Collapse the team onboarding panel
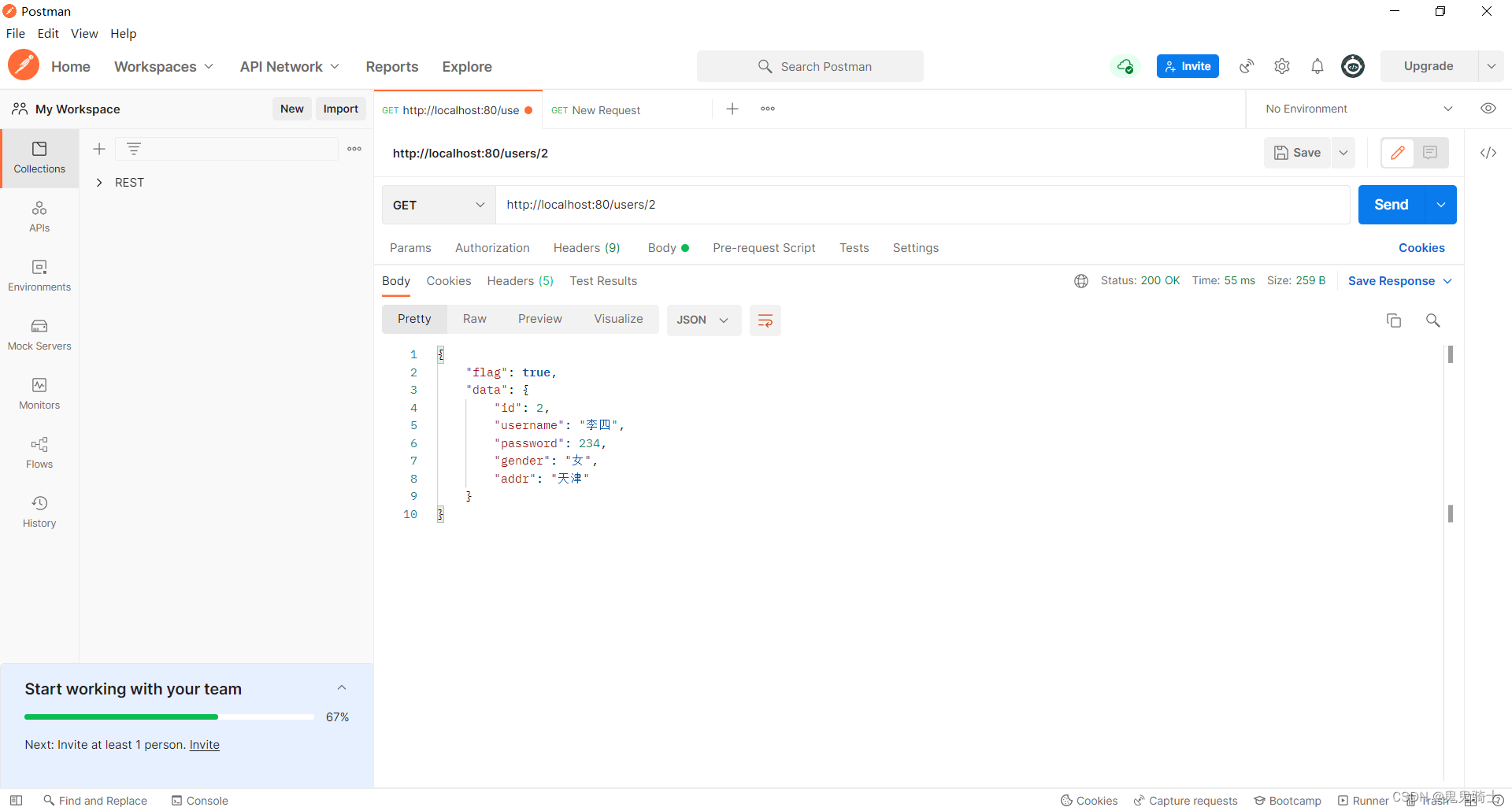Image resolution: width=1512 pixels, height=811 pixels. [342, 688]
